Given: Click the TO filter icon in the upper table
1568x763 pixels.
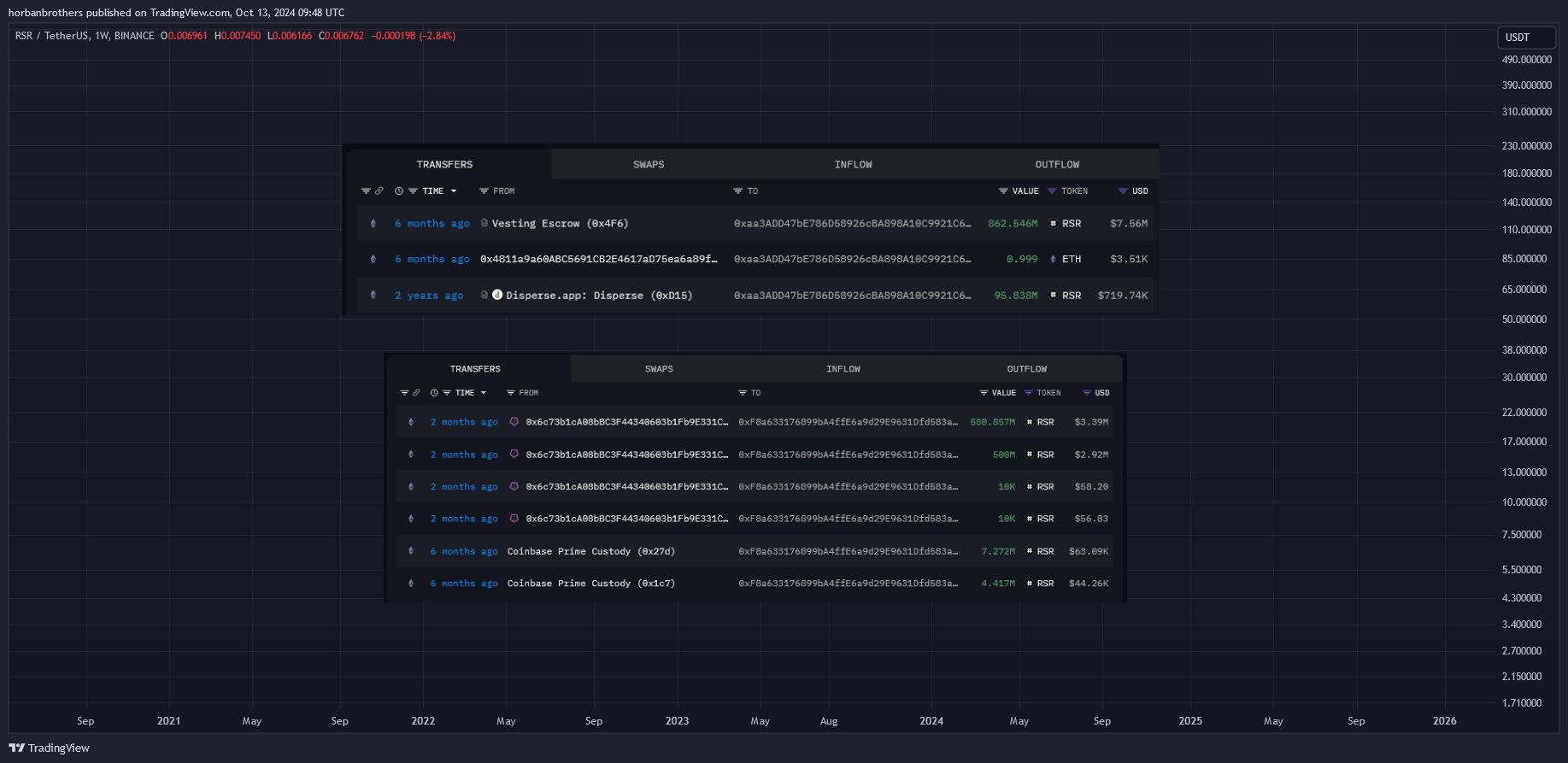Looking at the screenshot, I should click(737, 191).
